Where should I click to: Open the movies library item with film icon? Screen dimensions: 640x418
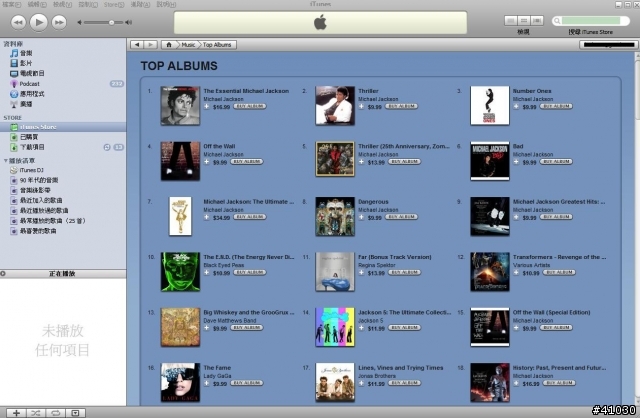tap(21, 63)
